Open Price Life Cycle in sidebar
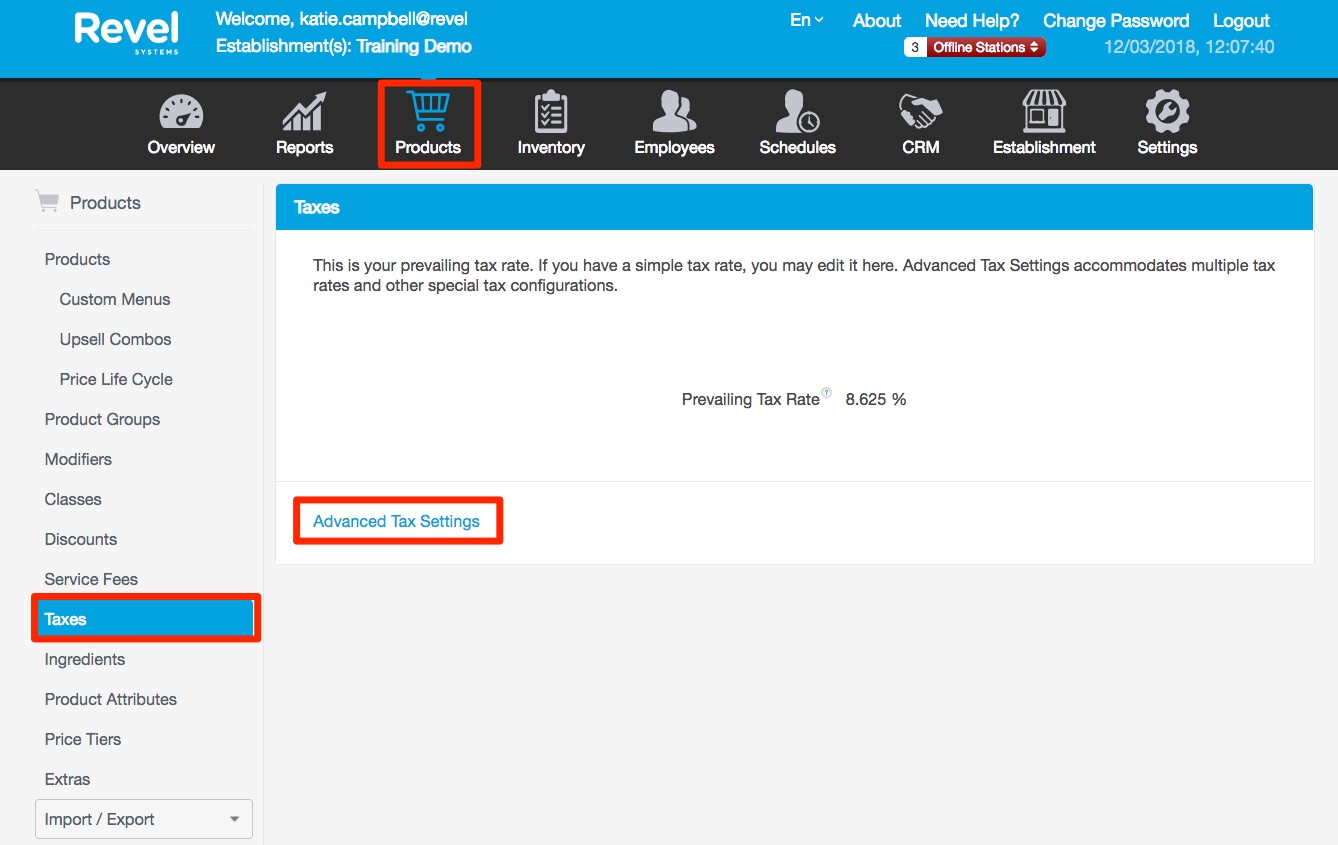This screenshot has width=1338, height=845. (116, 379)
